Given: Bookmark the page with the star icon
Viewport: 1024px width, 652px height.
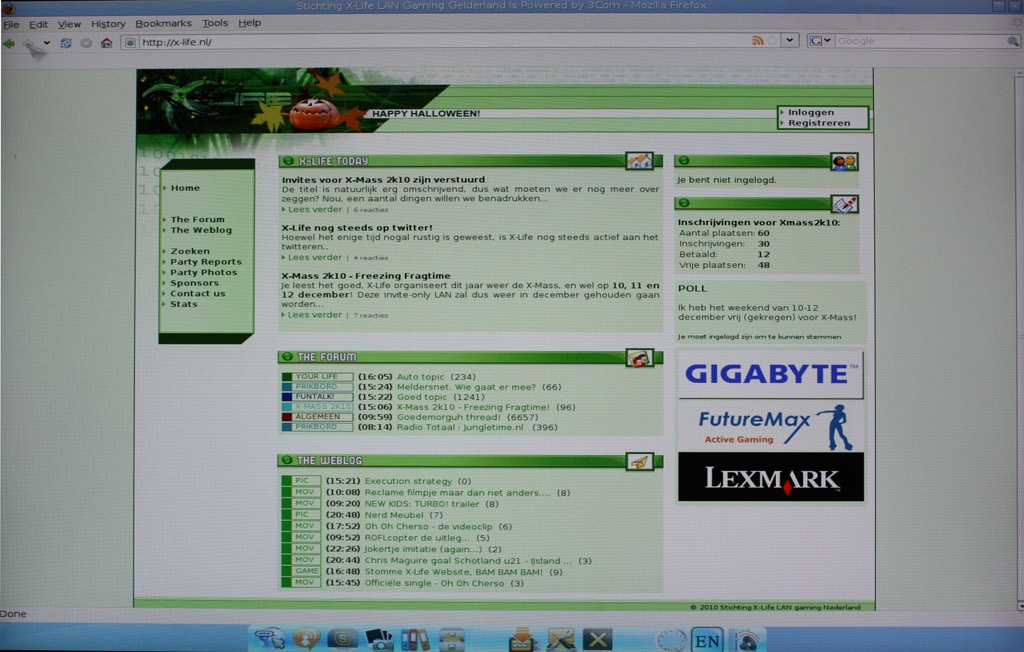Looking at the screenshot, I should point(773,41).
